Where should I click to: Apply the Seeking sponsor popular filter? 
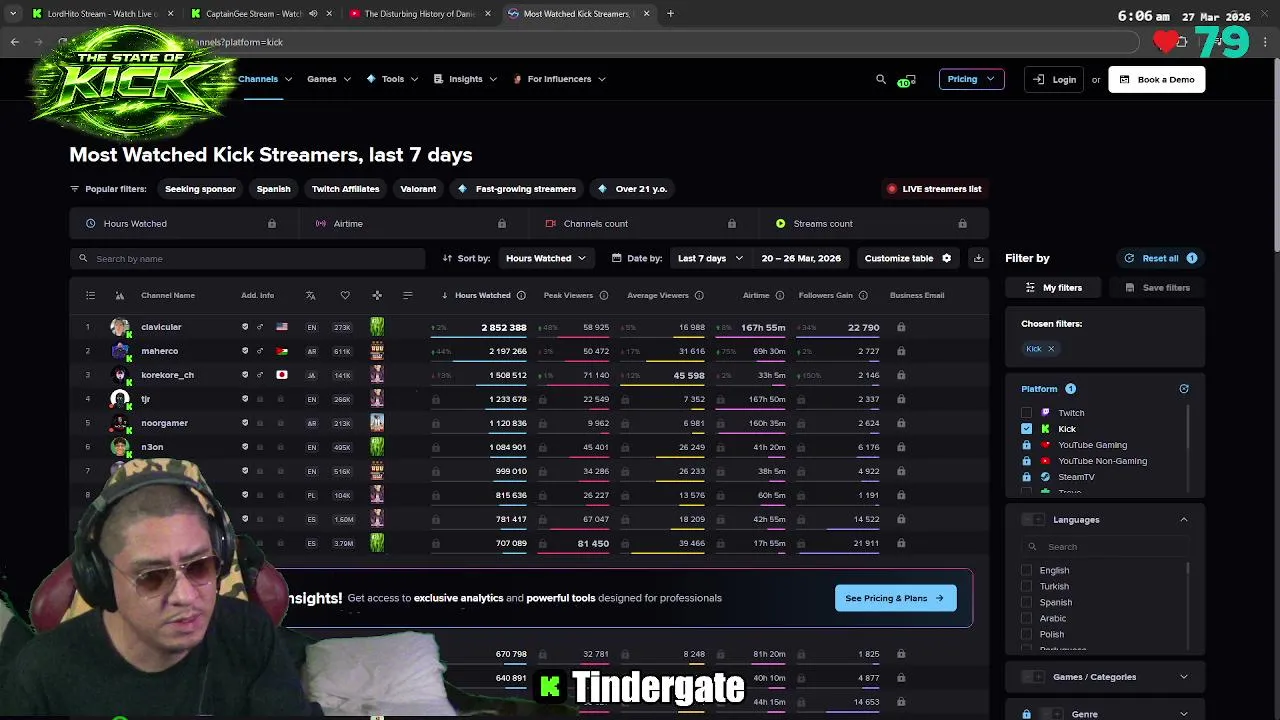(x=200, y=189)
